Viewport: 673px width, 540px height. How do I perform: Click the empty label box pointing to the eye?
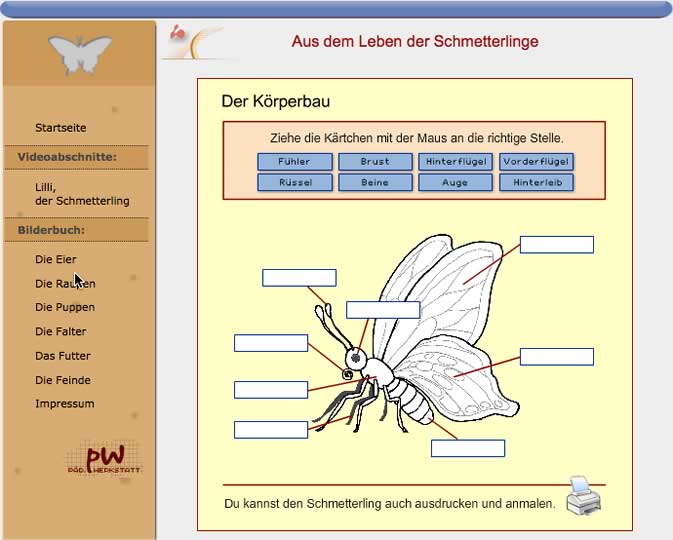point(383,309)
